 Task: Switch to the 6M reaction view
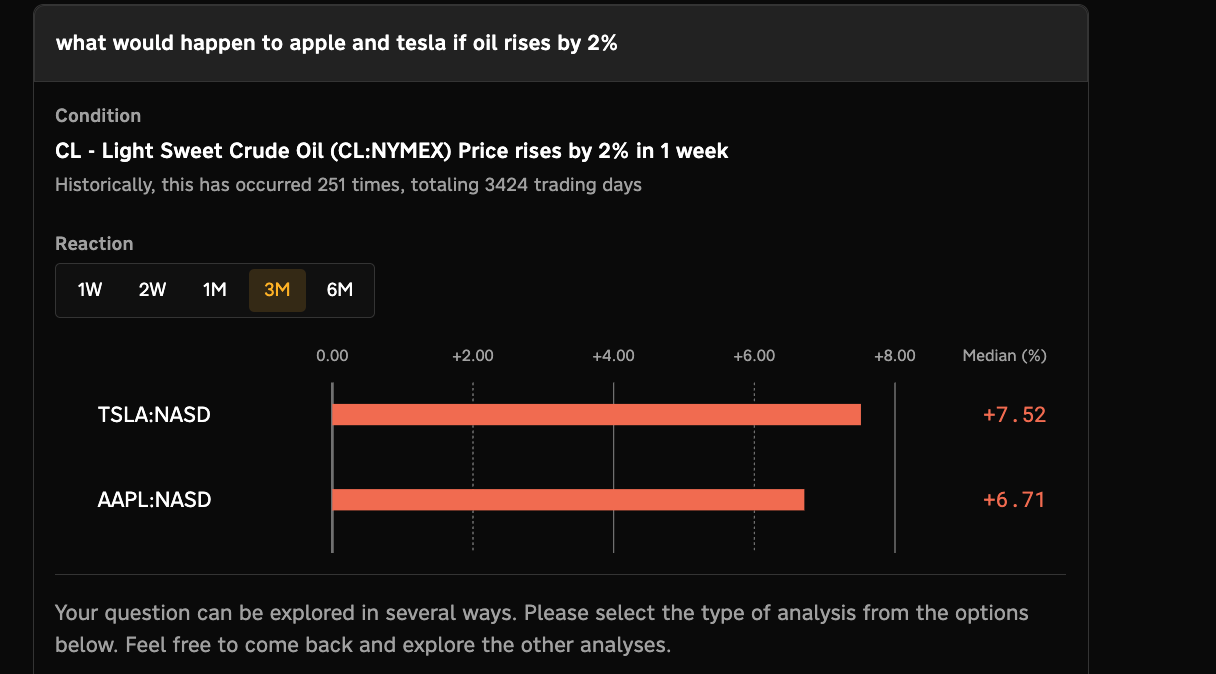[x=340, y=290]
